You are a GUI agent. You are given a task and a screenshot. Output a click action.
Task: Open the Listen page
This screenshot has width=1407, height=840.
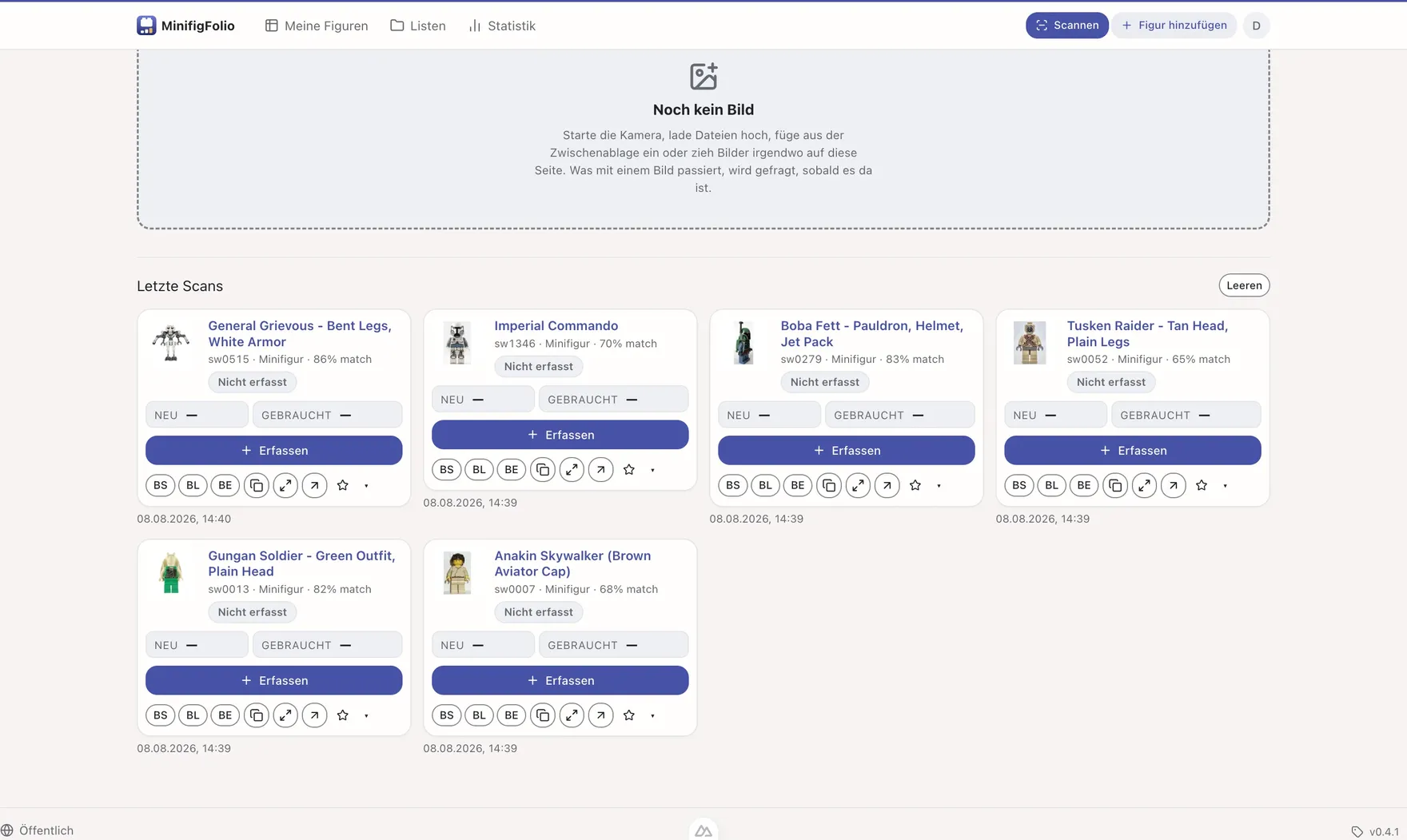[418, 26]
